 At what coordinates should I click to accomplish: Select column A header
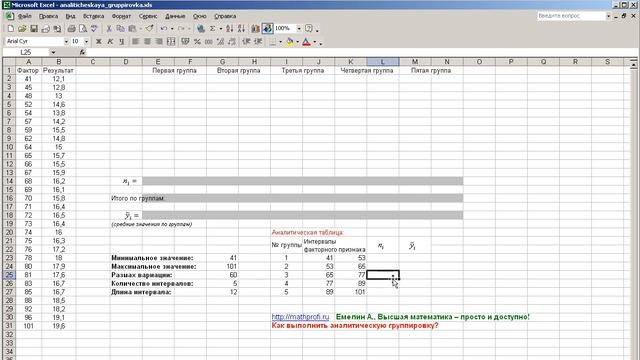[28, 62]
